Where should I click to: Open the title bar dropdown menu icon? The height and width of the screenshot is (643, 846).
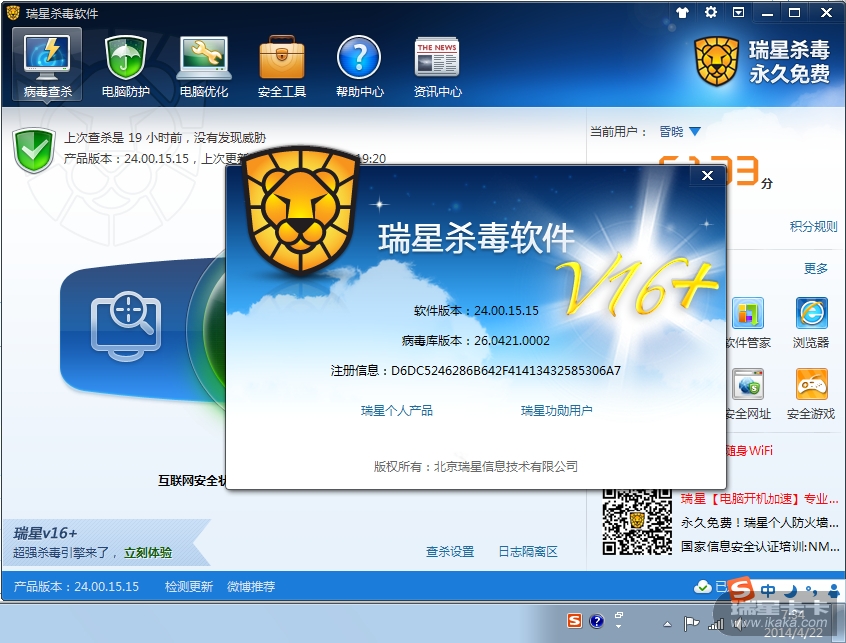(738, 12)
